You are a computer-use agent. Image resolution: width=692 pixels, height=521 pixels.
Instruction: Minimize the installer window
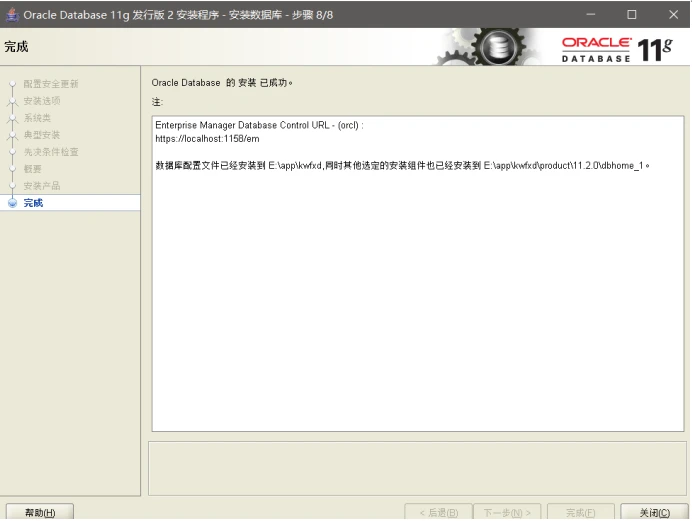[x=590, y=15]
